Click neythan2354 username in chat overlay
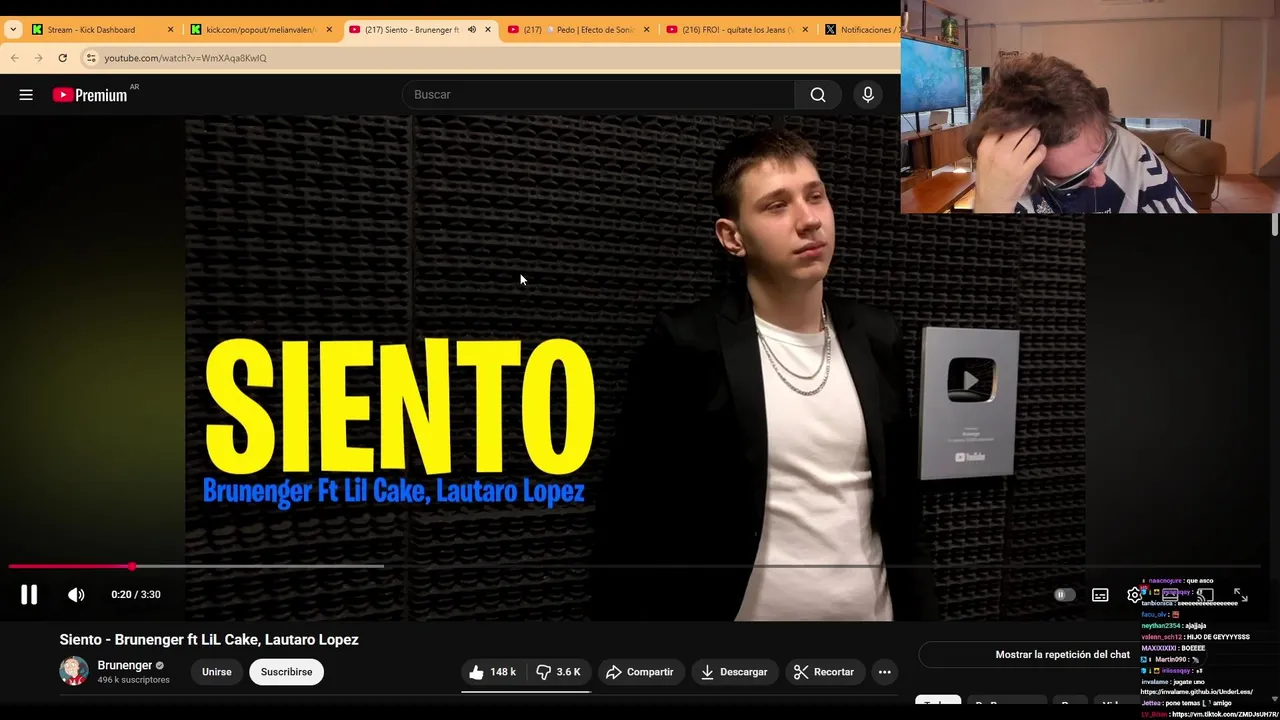 1161,626
